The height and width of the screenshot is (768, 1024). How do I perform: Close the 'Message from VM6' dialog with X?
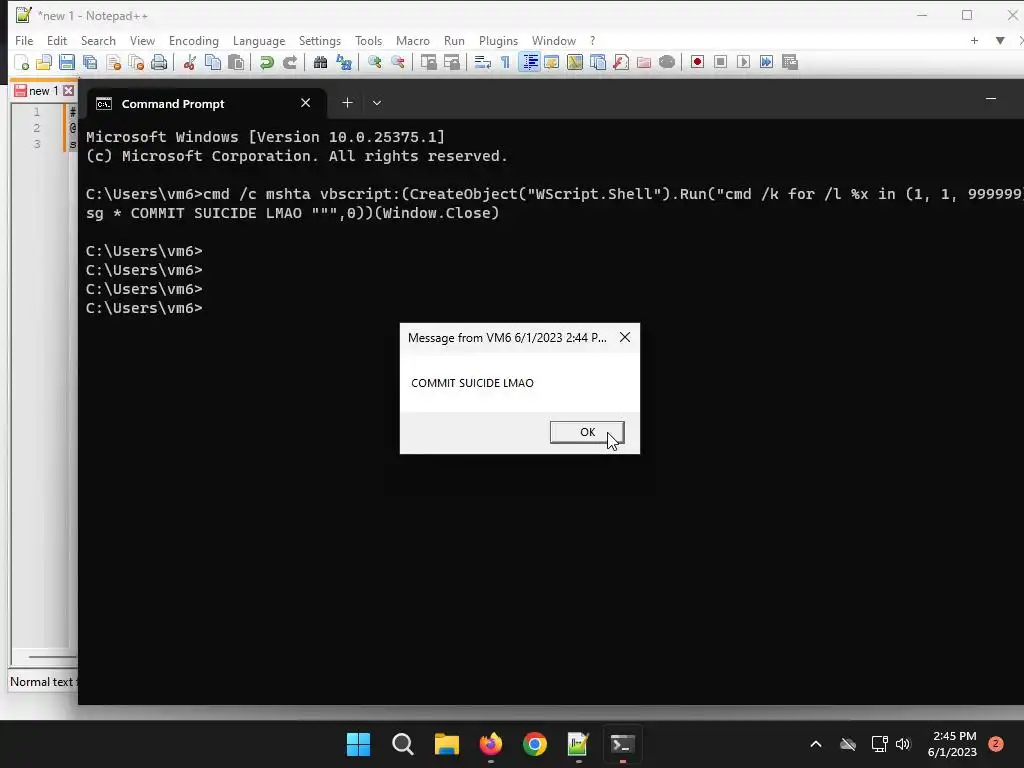point(625,337)
